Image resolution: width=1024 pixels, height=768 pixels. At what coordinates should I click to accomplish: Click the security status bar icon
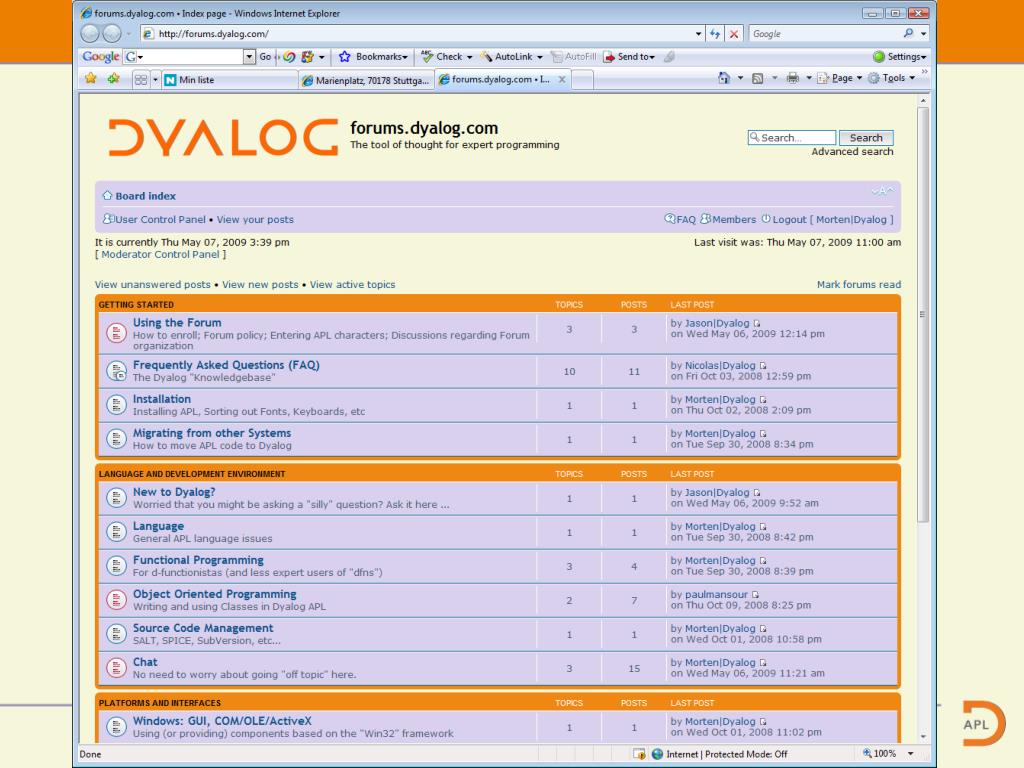[x=639, y=754]
